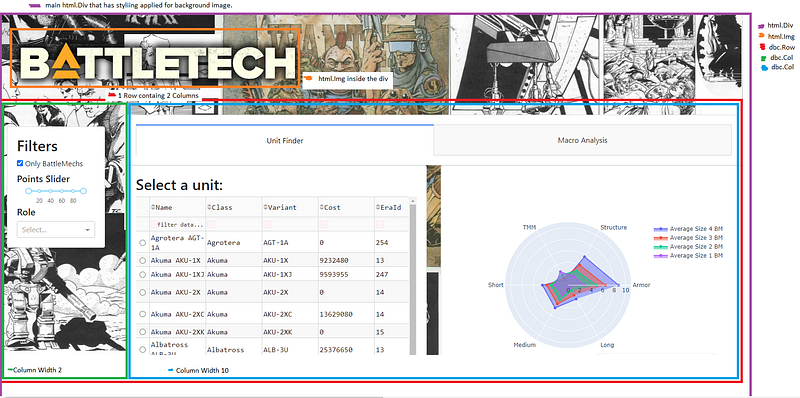This screenshot has width=800, height=398.
Task: Click the cost cell 13629080
Action: click(346, 314)
